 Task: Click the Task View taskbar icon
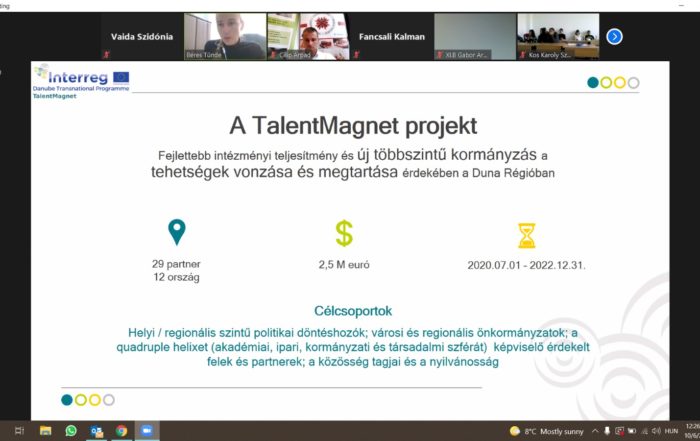tap(19, 430)
